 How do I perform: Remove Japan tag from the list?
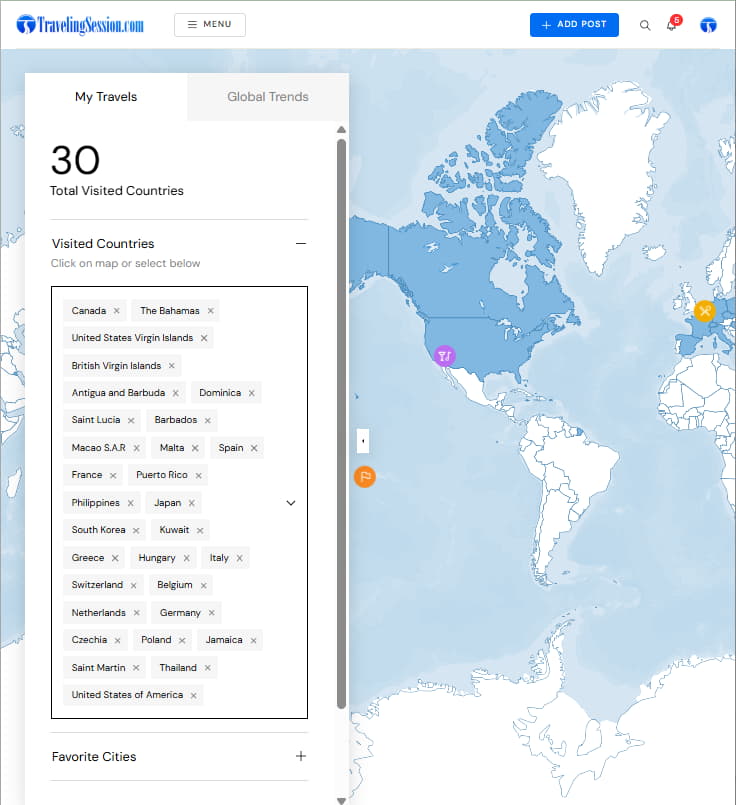tap(192, 503)
